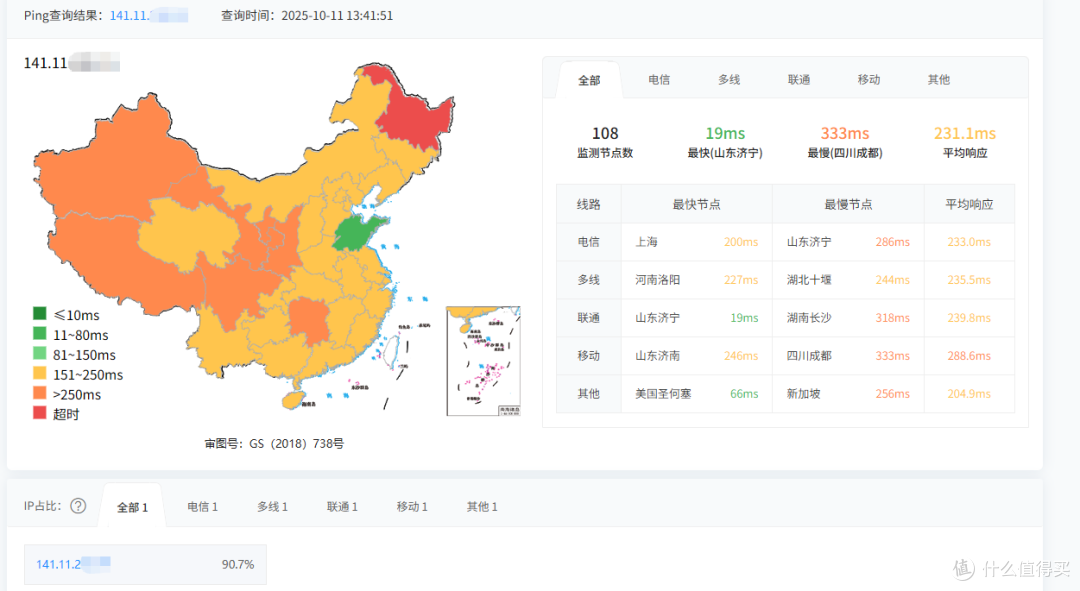Click the 11~80ms legend swatch
The height and width of the screenshot is (591, 1080).
[40, 334]
